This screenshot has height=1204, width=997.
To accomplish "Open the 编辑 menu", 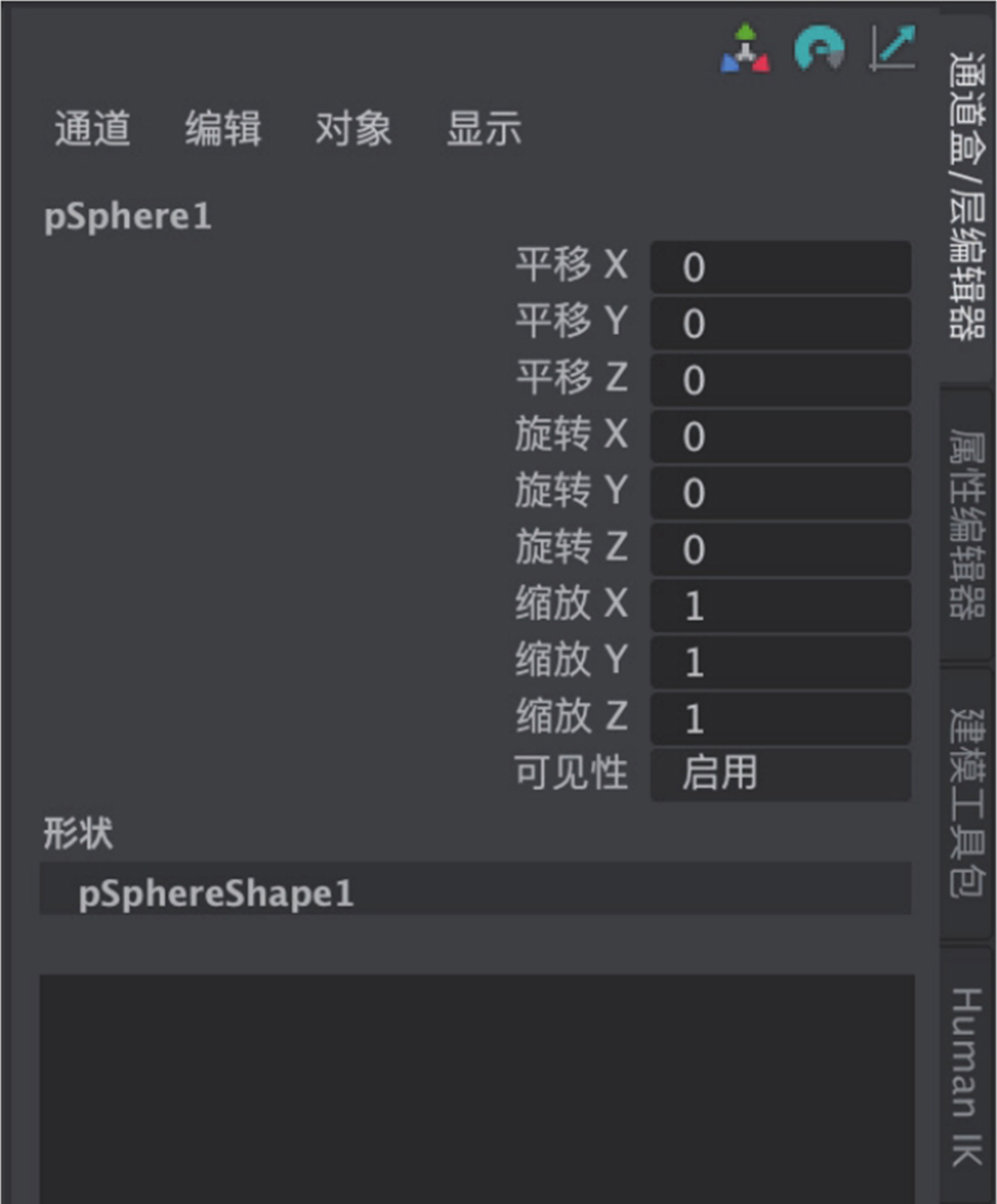I will 222,128.
